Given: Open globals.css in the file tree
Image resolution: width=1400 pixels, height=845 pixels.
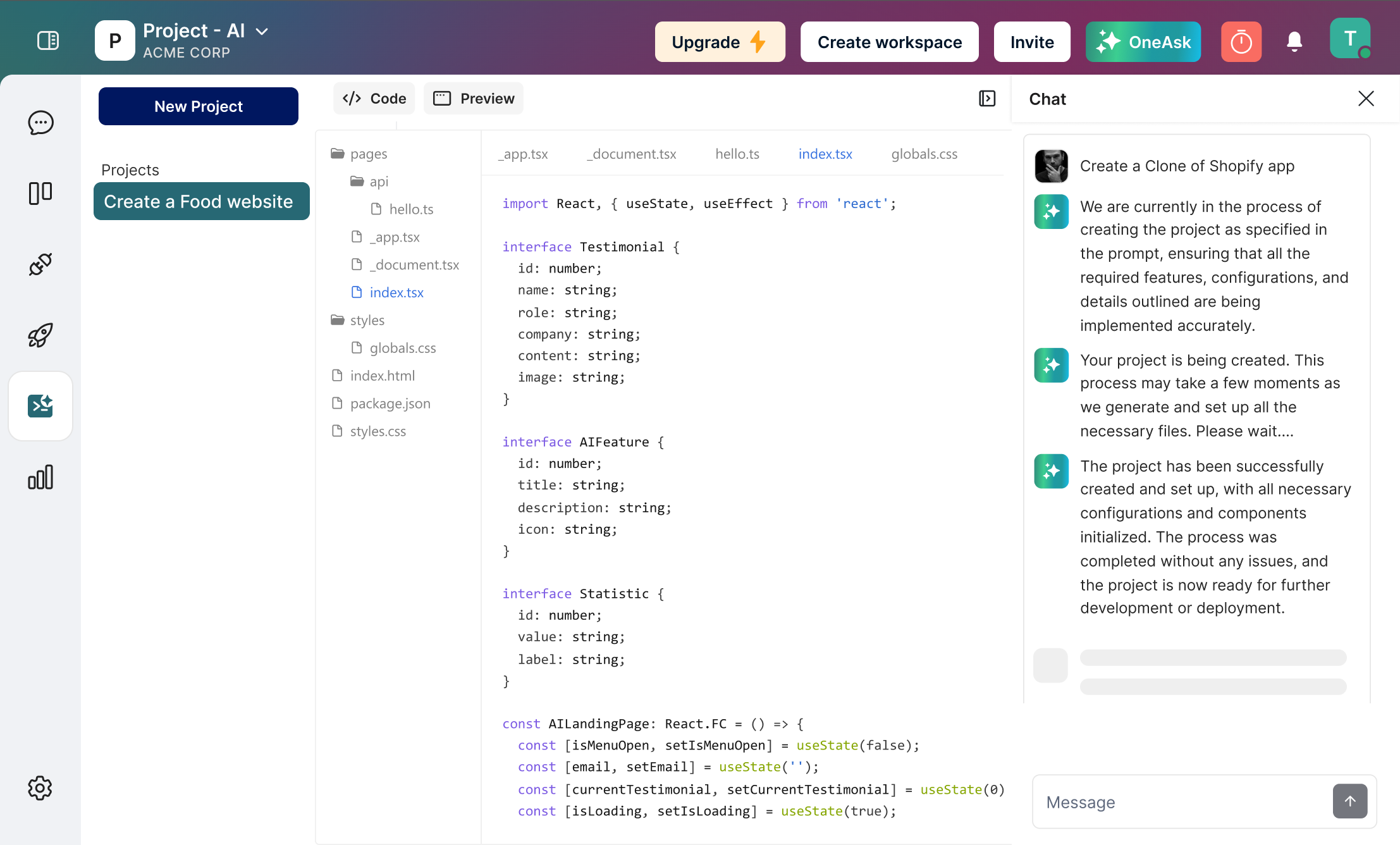Looking at the screenshot, I should point(394,348).
